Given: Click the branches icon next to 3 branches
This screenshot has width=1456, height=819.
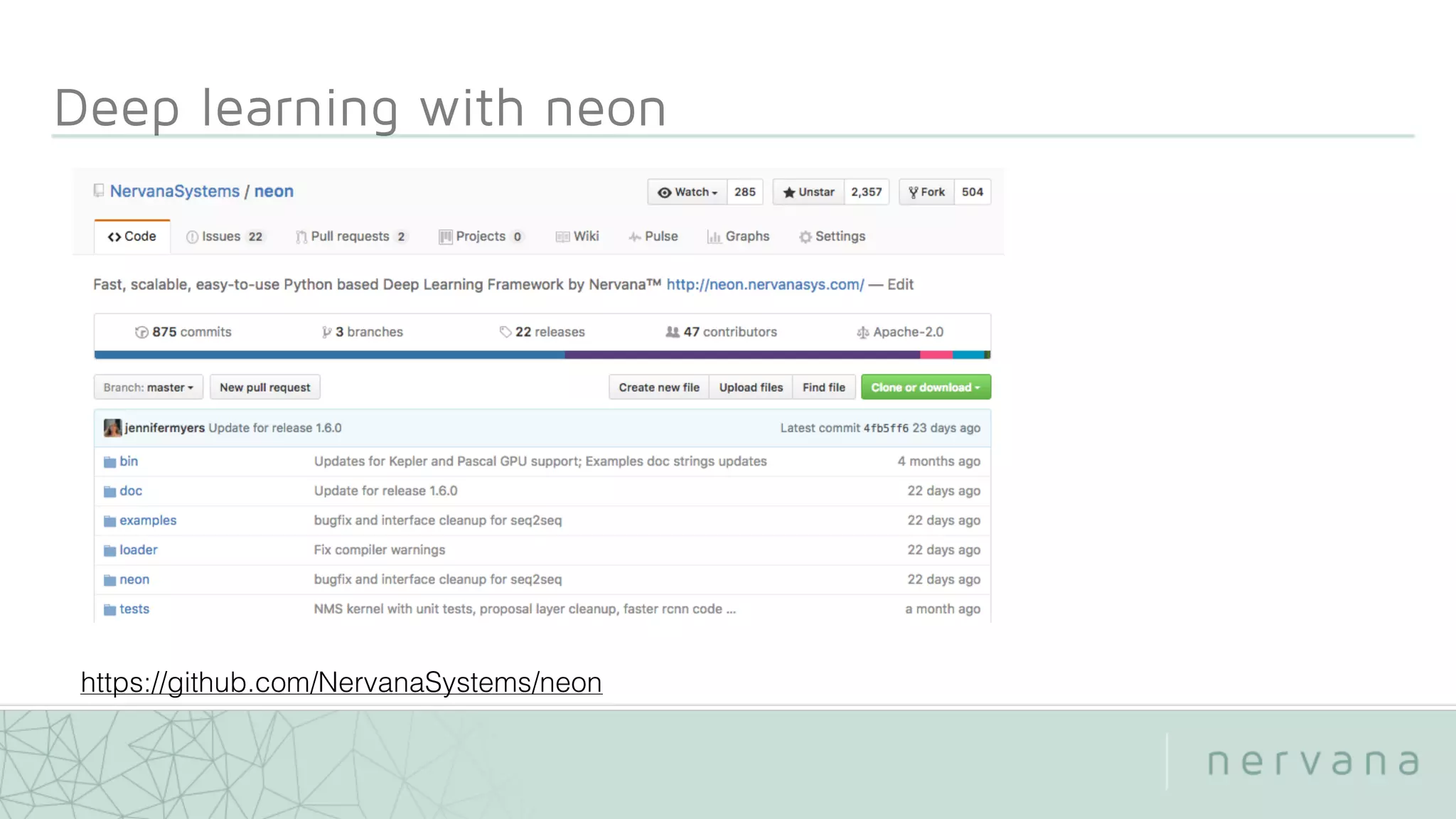Looking at the screenshot, I should coord(326,332).
